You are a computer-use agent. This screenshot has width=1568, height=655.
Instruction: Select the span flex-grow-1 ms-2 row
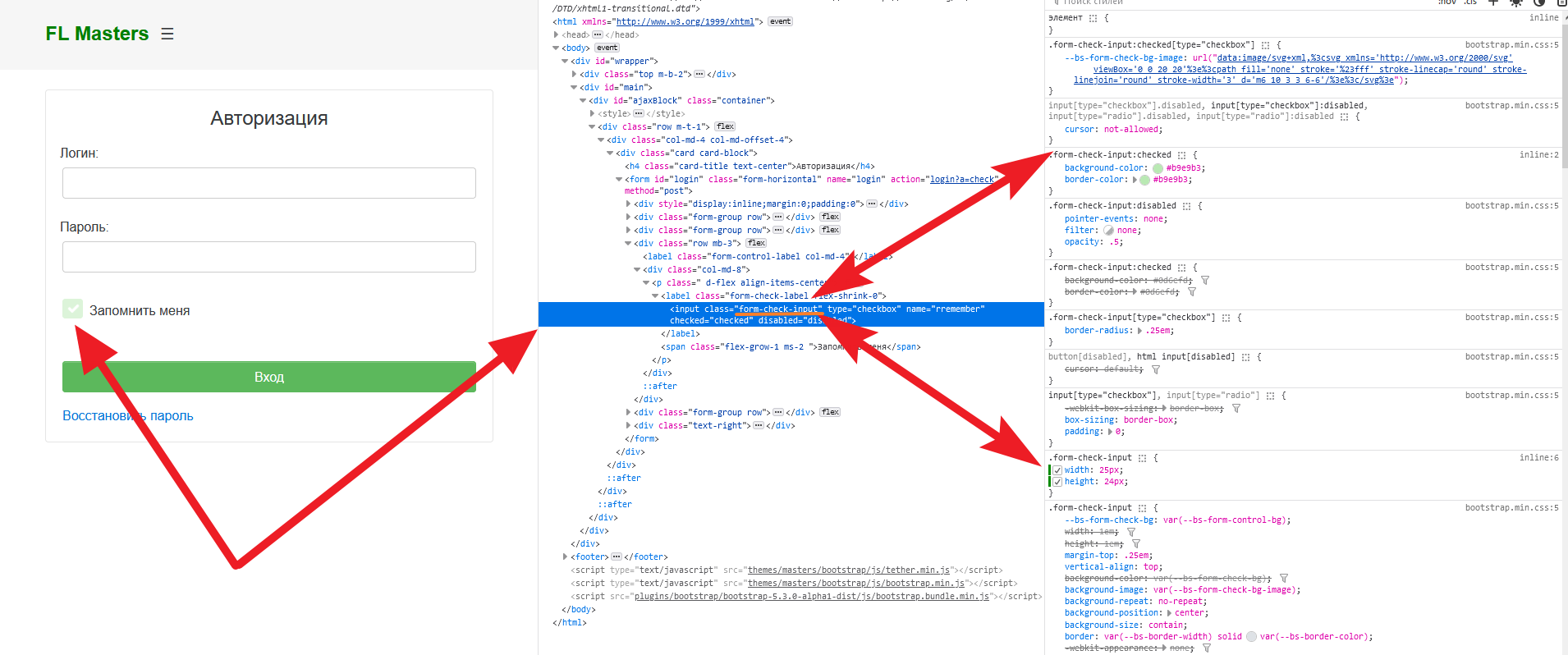(792, 346)
